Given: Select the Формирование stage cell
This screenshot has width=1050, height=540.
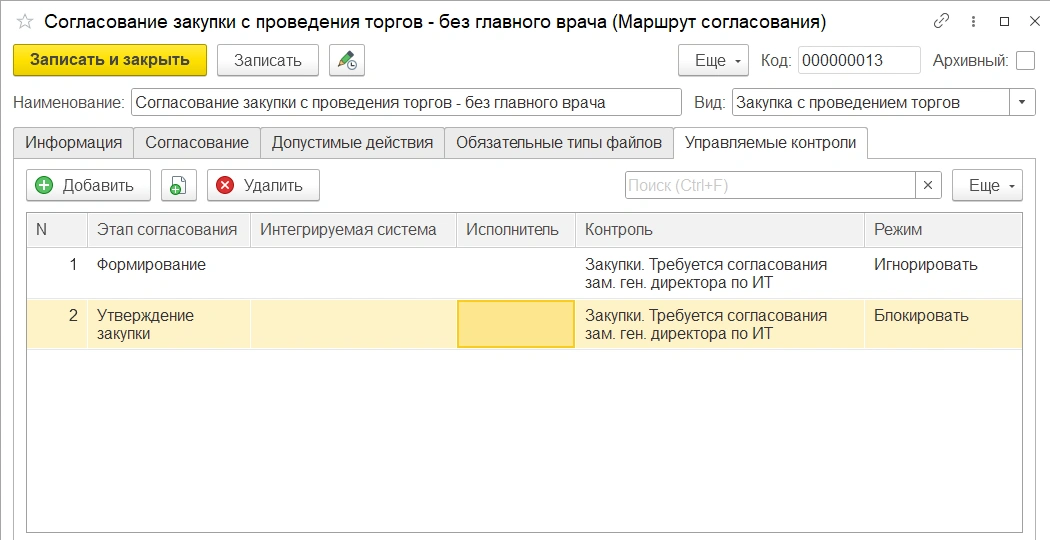Looking at the screenshot, I should tap(169, 273).
